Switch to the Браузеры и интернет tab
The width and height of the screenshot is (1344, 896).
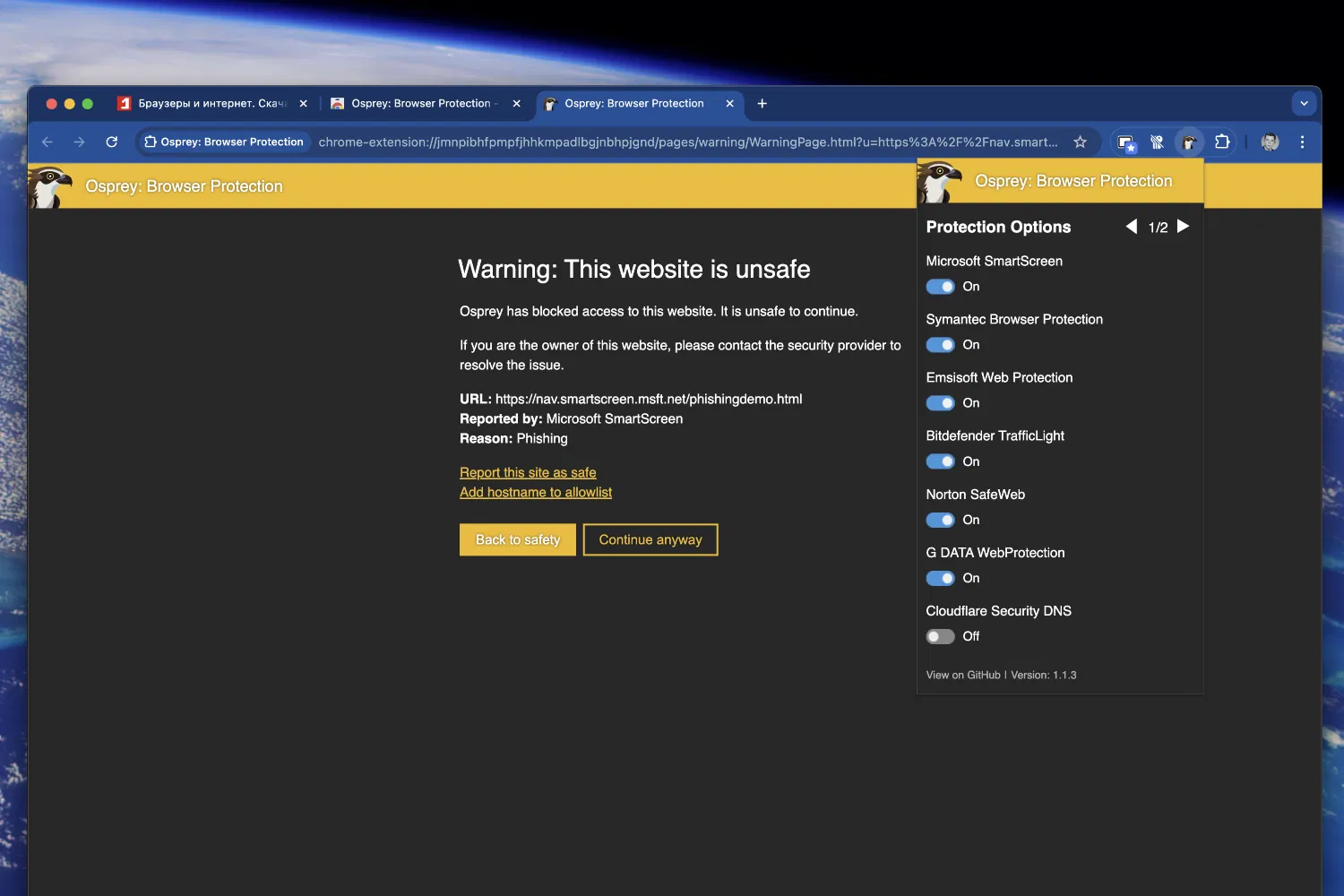click(x=212, y=104)
